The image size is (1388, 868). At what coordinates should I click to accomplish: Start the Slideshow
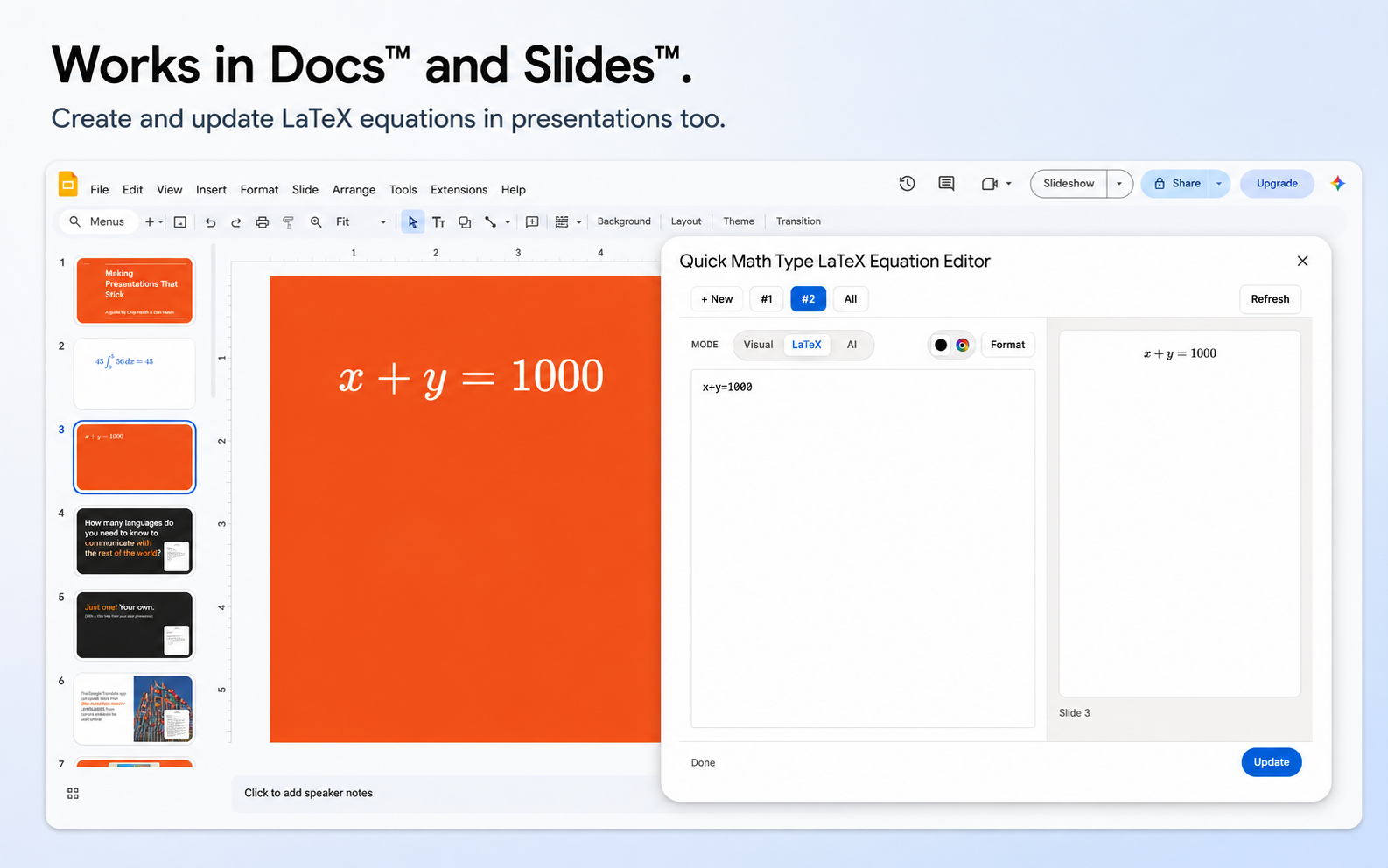coord(1069,184)
